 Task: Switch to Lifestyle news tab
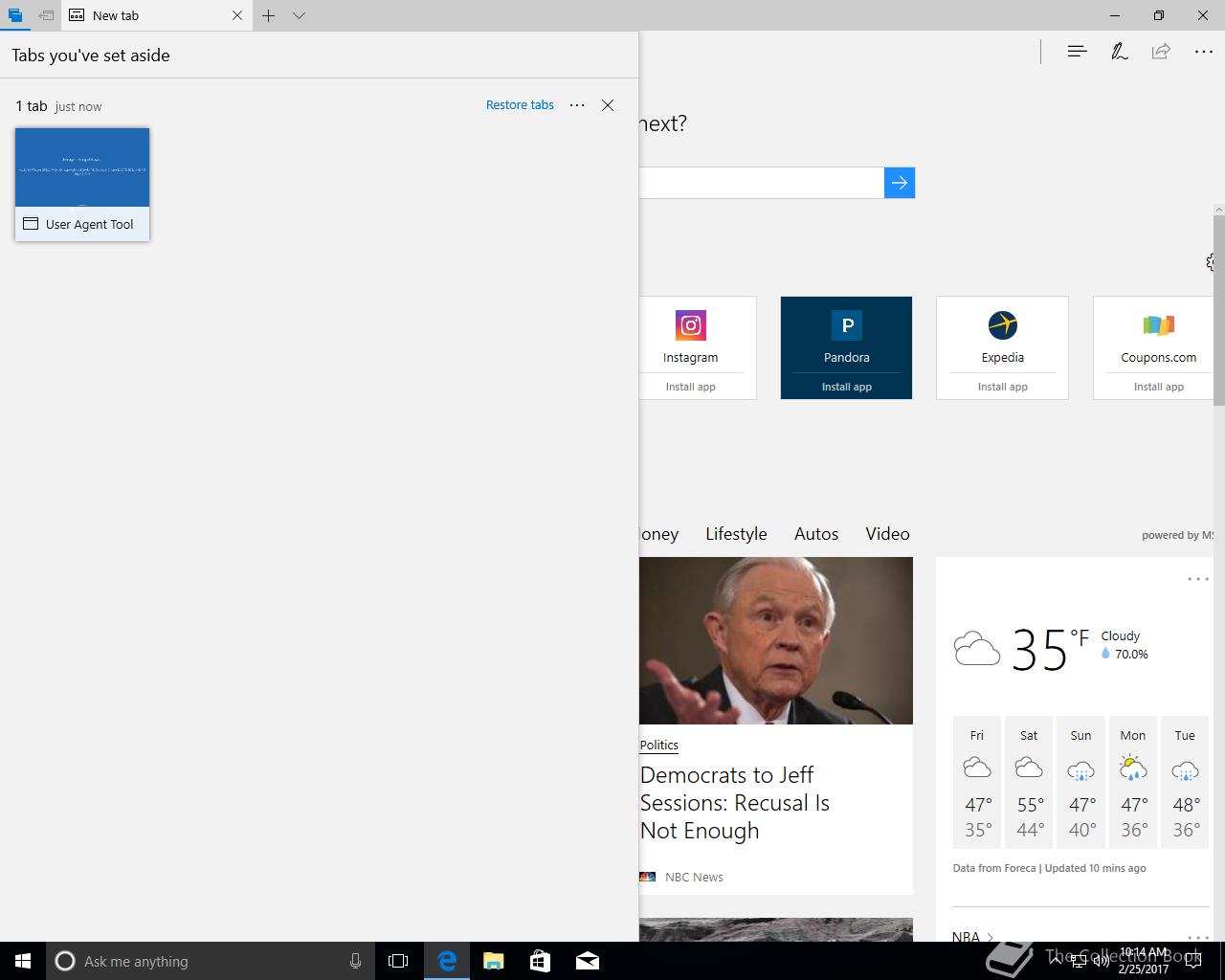click(736, 534)
